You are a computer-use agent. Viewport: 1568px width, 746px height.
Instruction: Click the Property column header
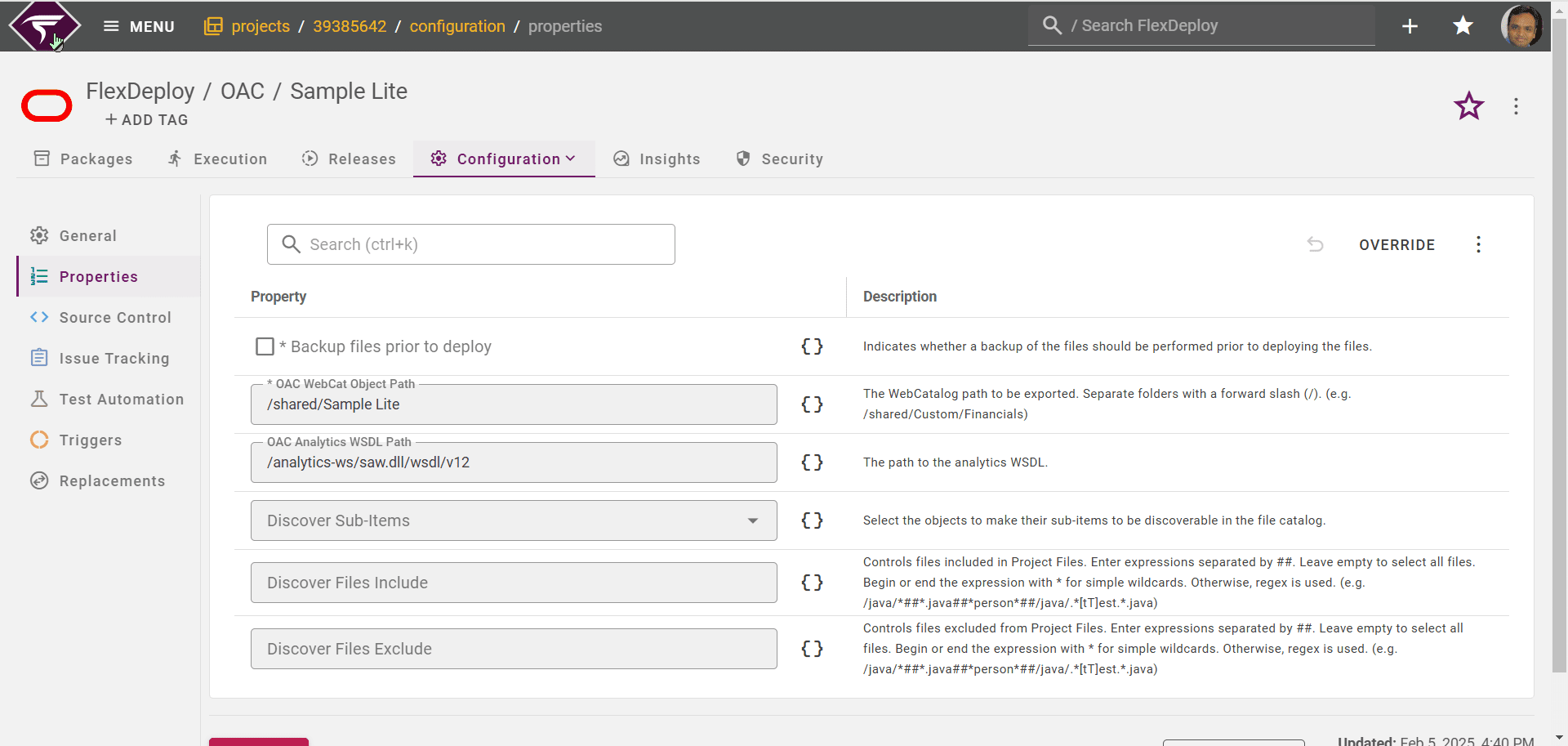[278, 297]
